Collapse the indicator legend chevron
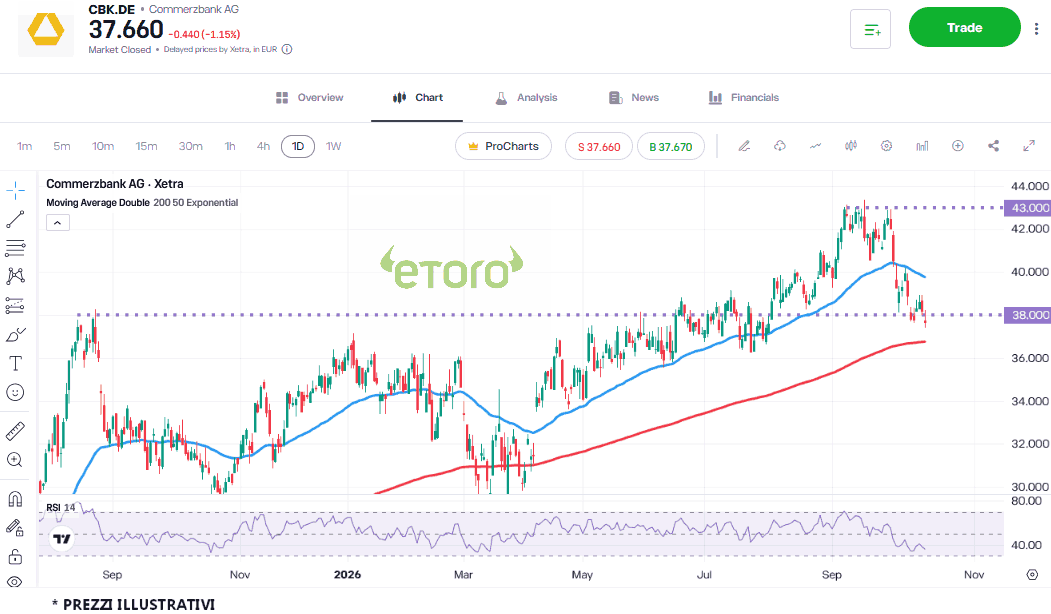1051x614 pixels. (58, 223)
